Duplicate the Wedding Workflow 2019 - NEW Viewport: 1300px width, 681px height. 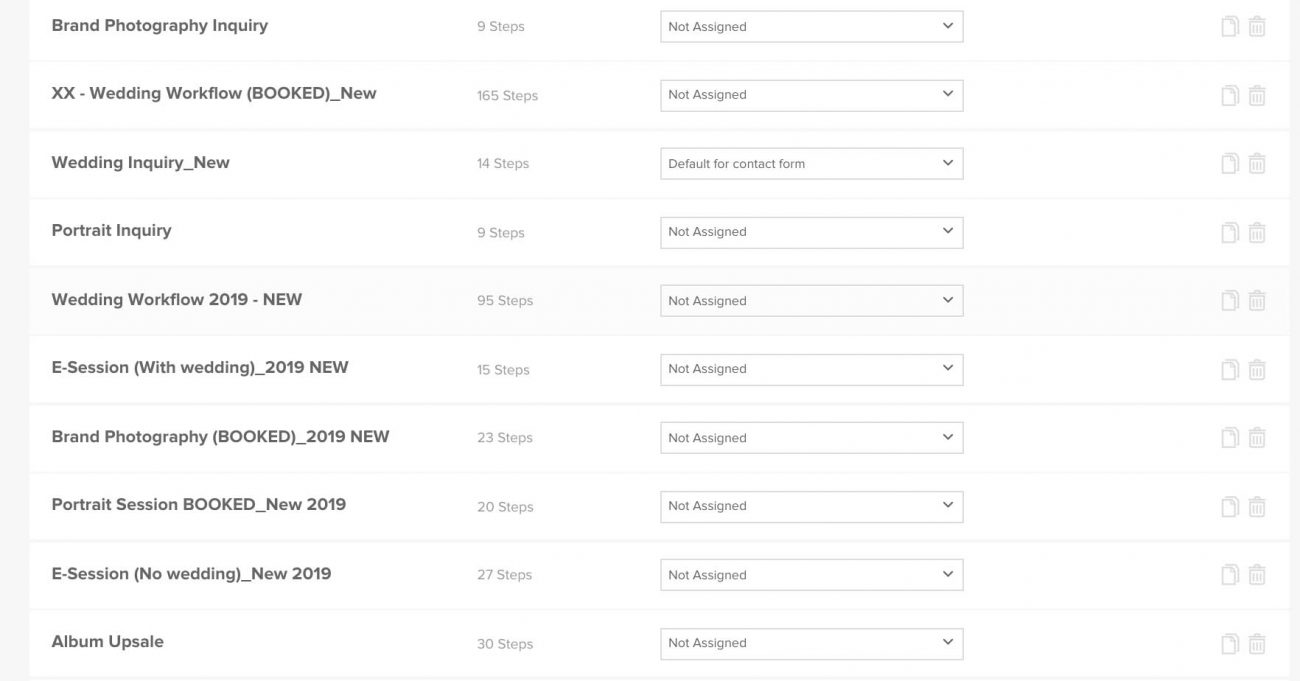1230,301
